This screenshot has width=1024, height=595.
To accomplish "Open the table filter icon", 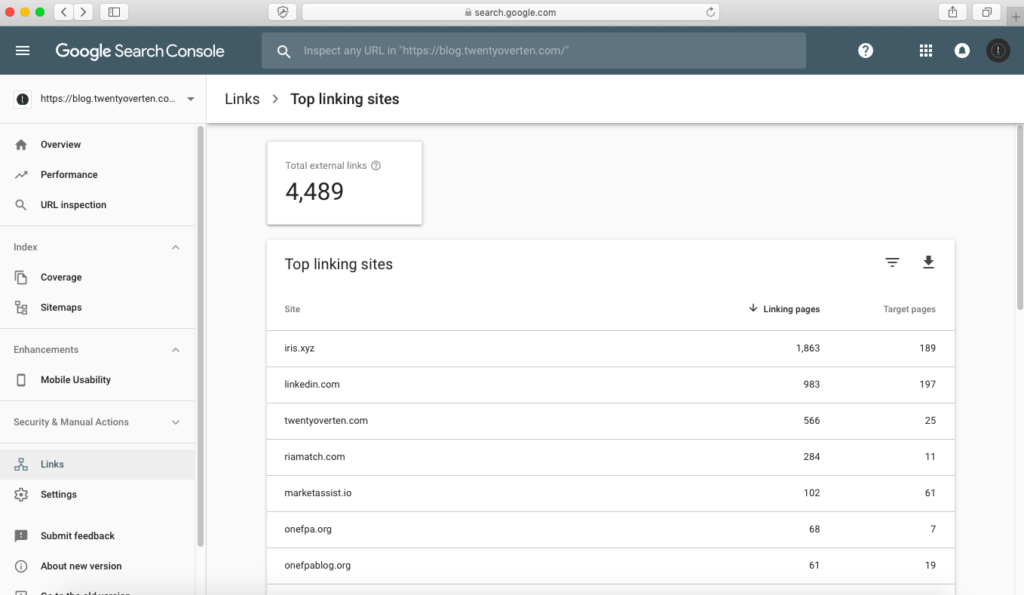I will [892, 262].
